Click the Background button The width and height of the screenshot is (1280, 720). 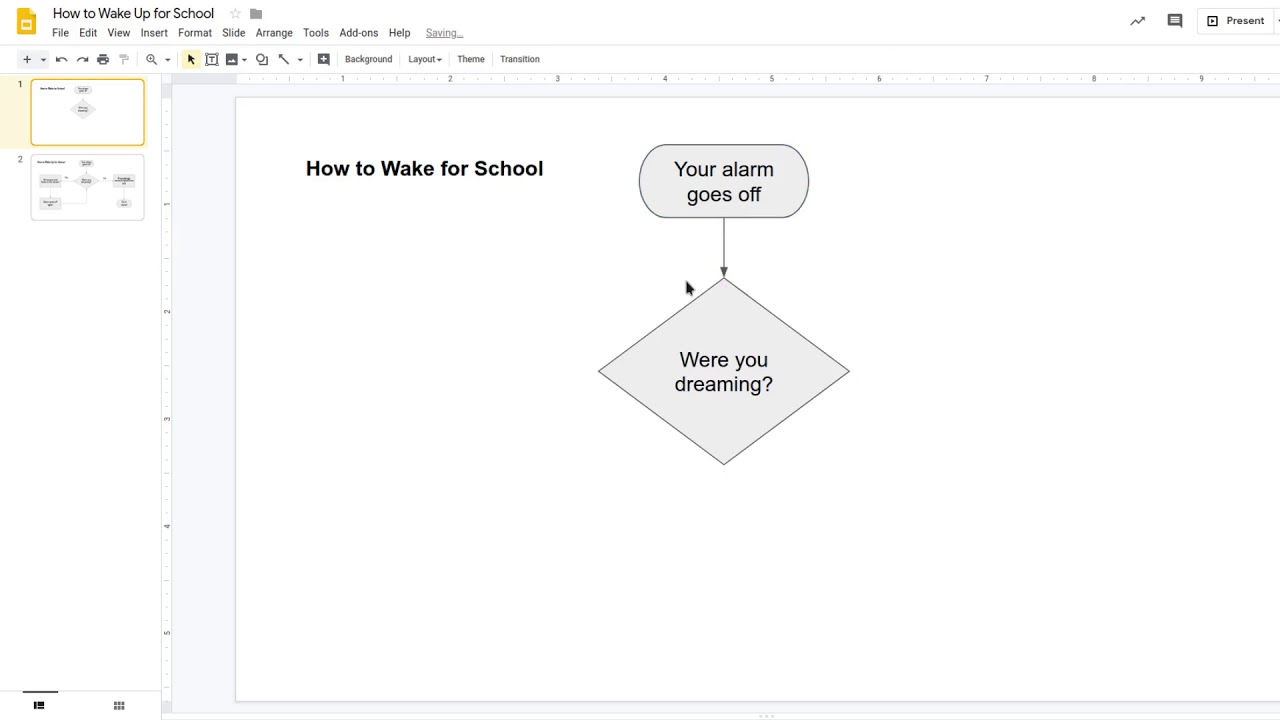(x=368, y=59)
